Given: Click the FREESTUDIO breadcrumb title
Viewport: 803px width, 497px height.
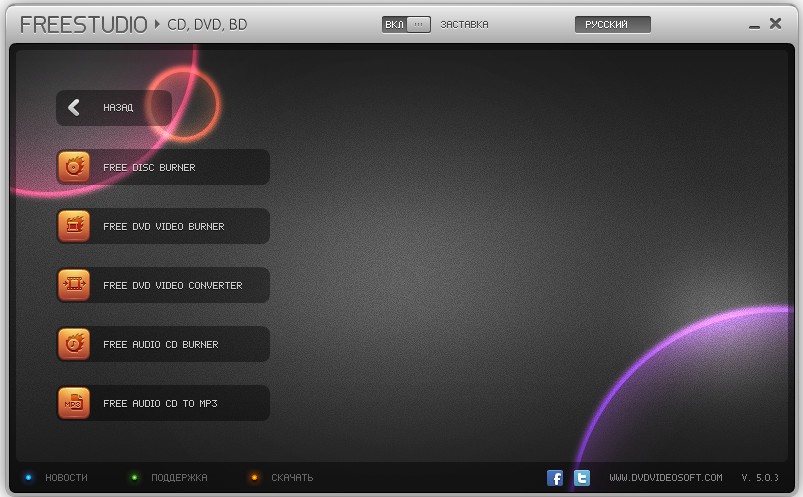Looking at the screenshot, I should (x=83, y=25).
